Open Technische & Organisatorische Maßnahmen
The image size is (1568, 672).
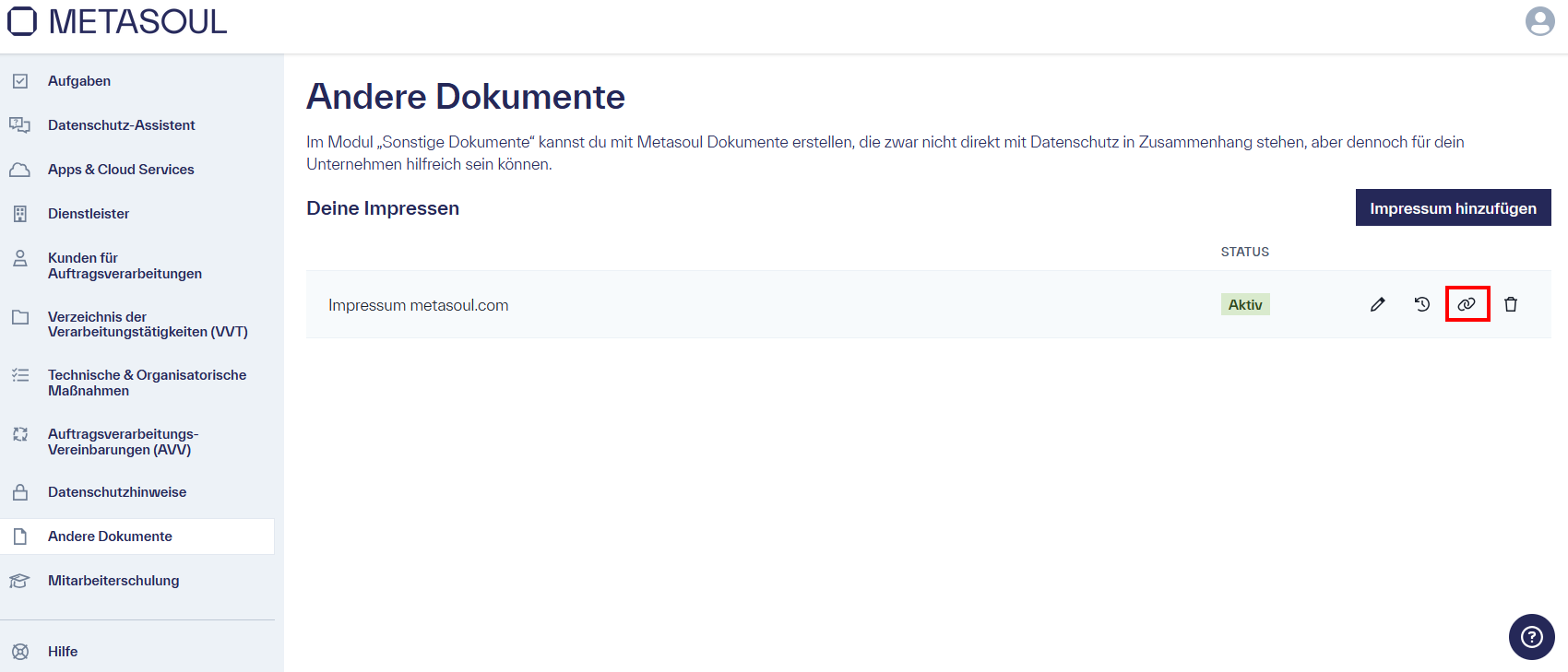coord(147,383)
